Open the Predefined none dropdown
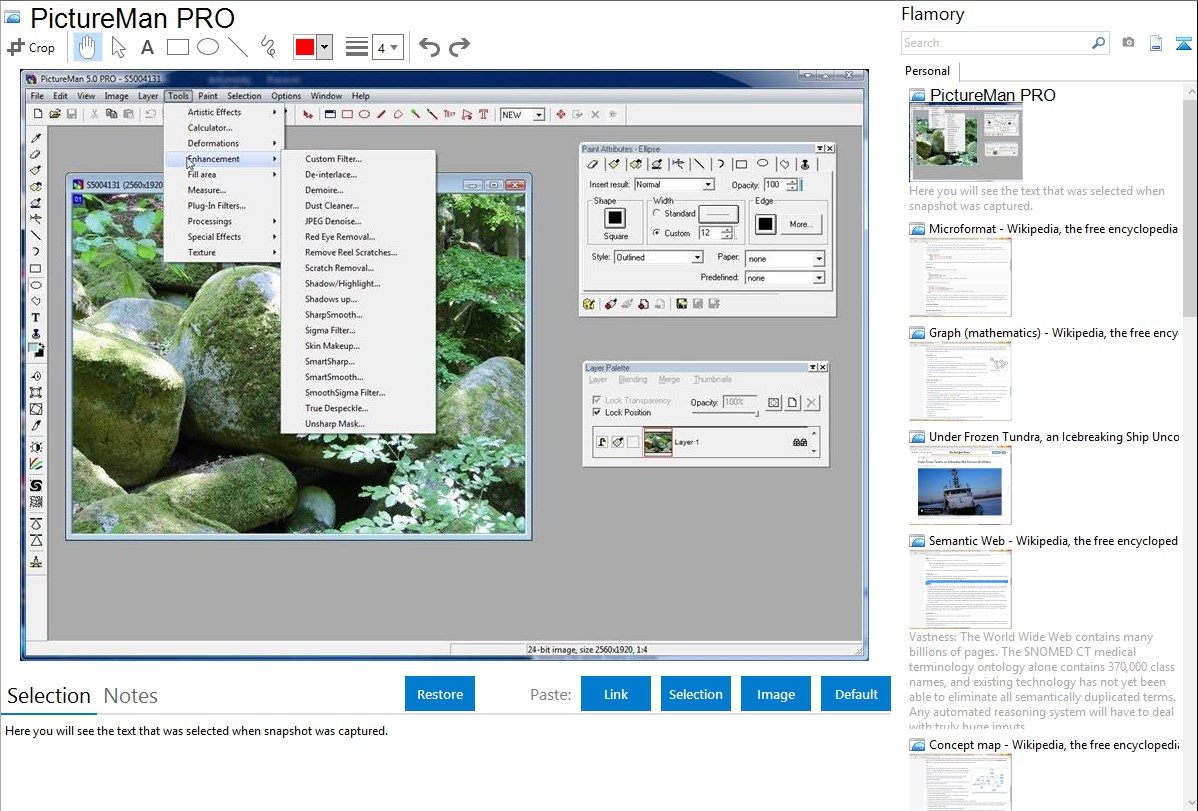Screen dimensions: 1198x811 point(818,277)
